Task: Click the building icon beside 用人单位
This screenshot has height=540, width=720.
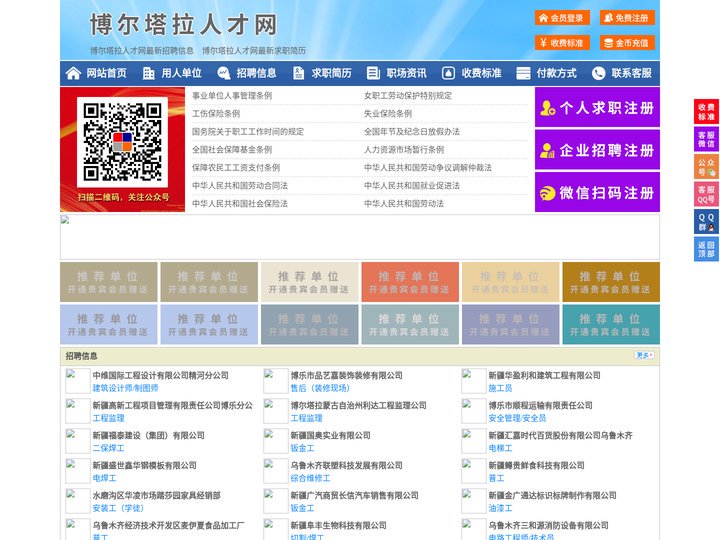Action: pyautogui.click(x=148, y=73)
